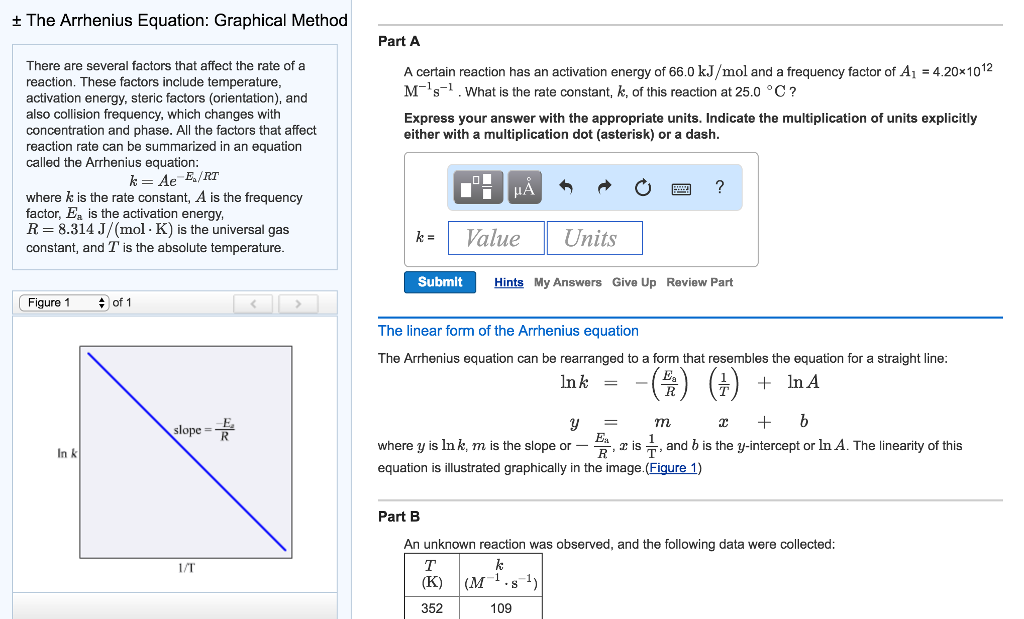Open Review Part
The image size is (1024, 619).
699,282
